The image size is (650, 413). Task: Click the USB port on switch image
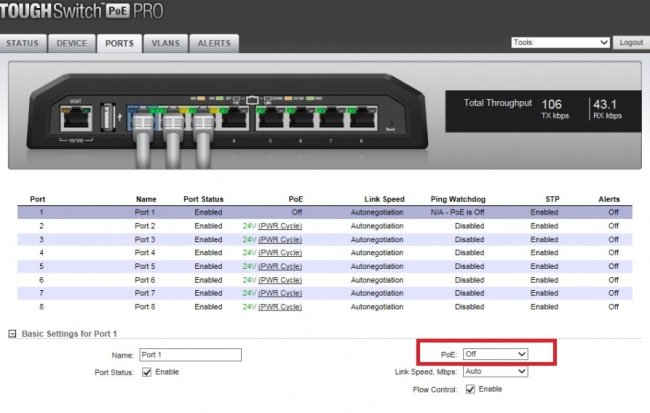click(x=106, y=118)
